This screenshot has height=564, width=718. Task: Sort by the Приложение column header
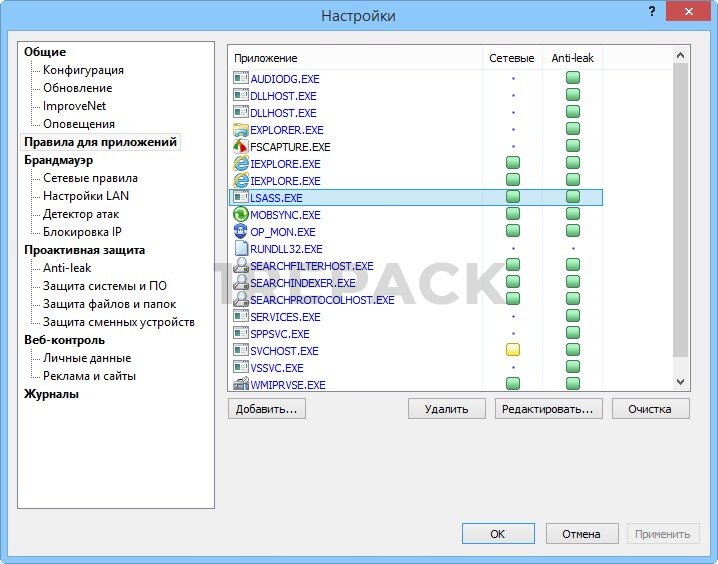point(266,58)
